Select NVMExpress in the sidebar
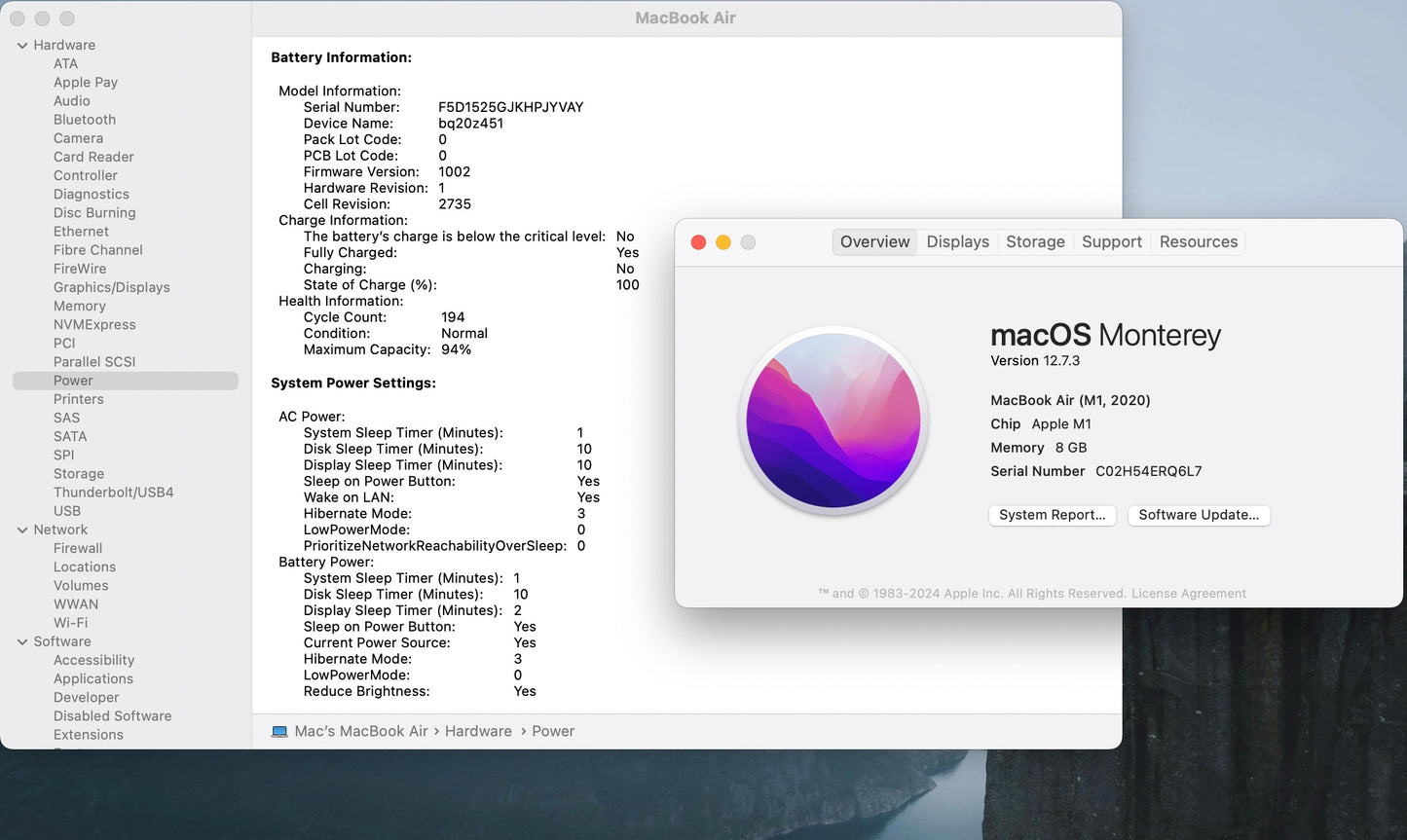Image resolution: width=1407 pixels, height=840 pixels. (94, 325)
